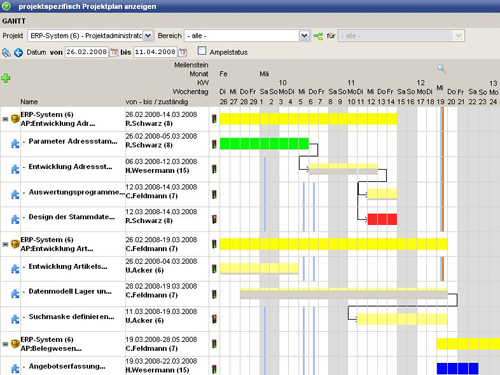Click the green help icon in title bar
Image resolution: width=500 pixels, height=375 pixels.
(x=6, y=6)
